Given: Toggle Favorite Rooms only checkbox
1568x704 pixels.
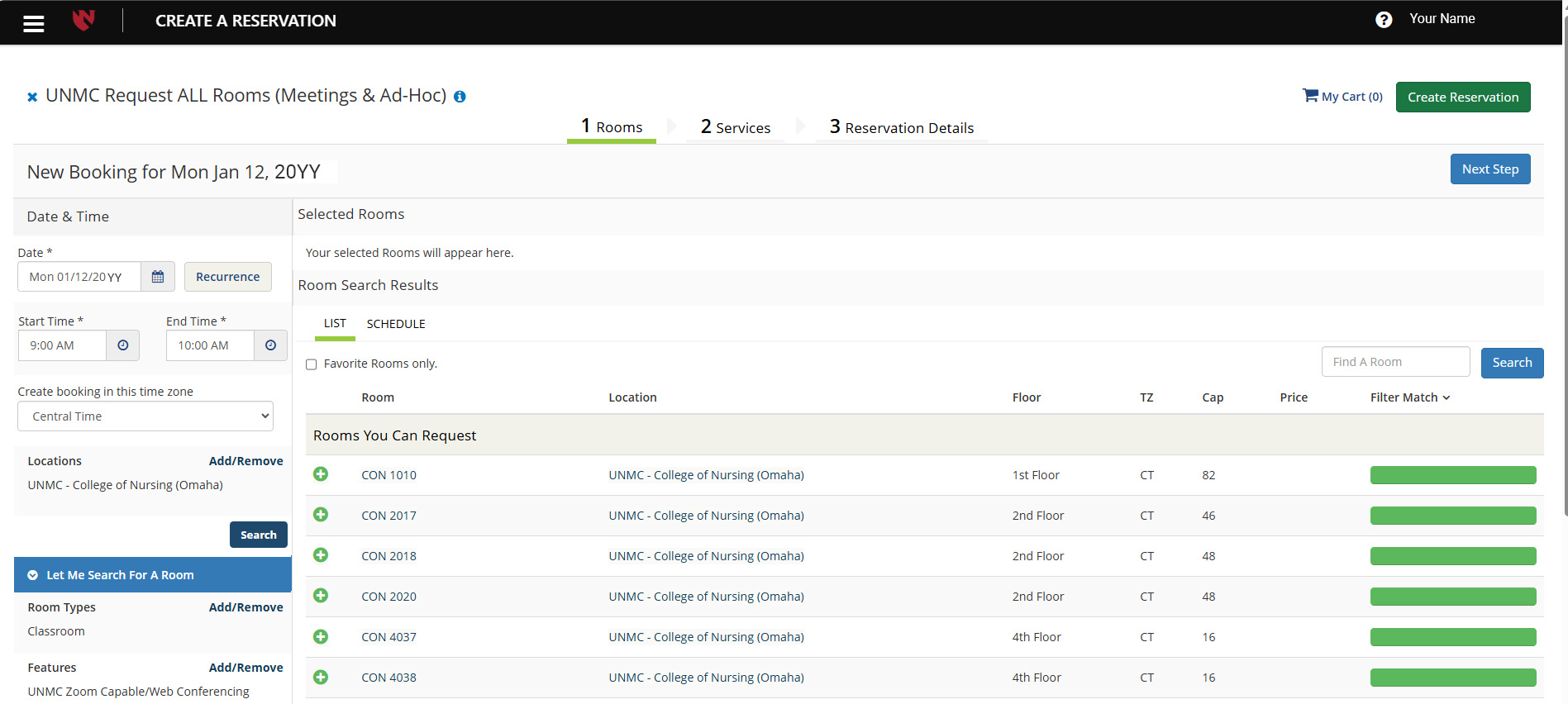Looking at the screenshot, I should click(312, 364).
